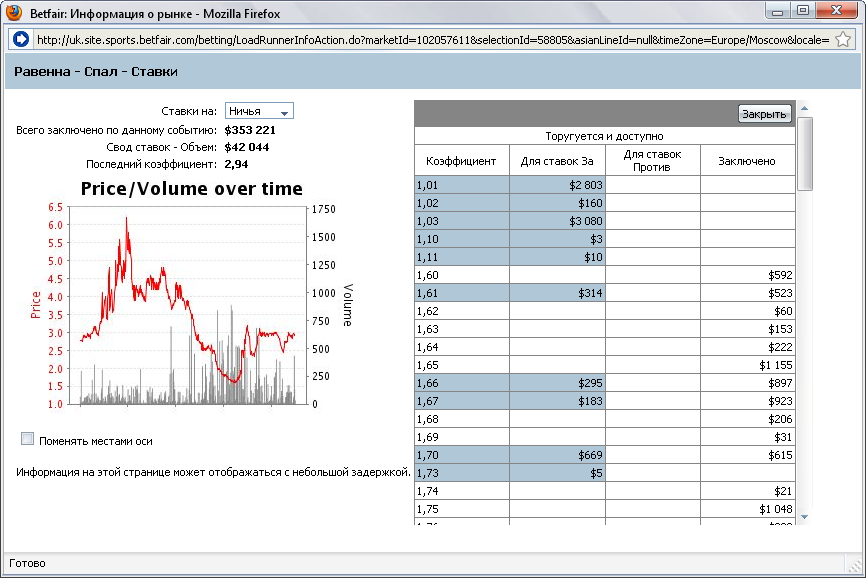The image size is (866, 578).
Task: Click the '1,67' coefficient cell
Action: 462,401
